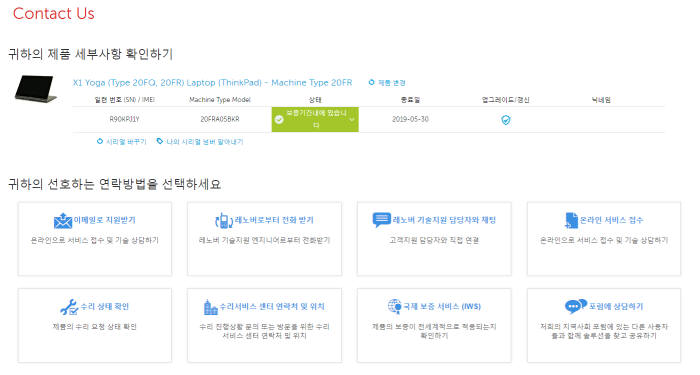
Task: Click the Machine Type Model column header
Action: click(220, 100)
